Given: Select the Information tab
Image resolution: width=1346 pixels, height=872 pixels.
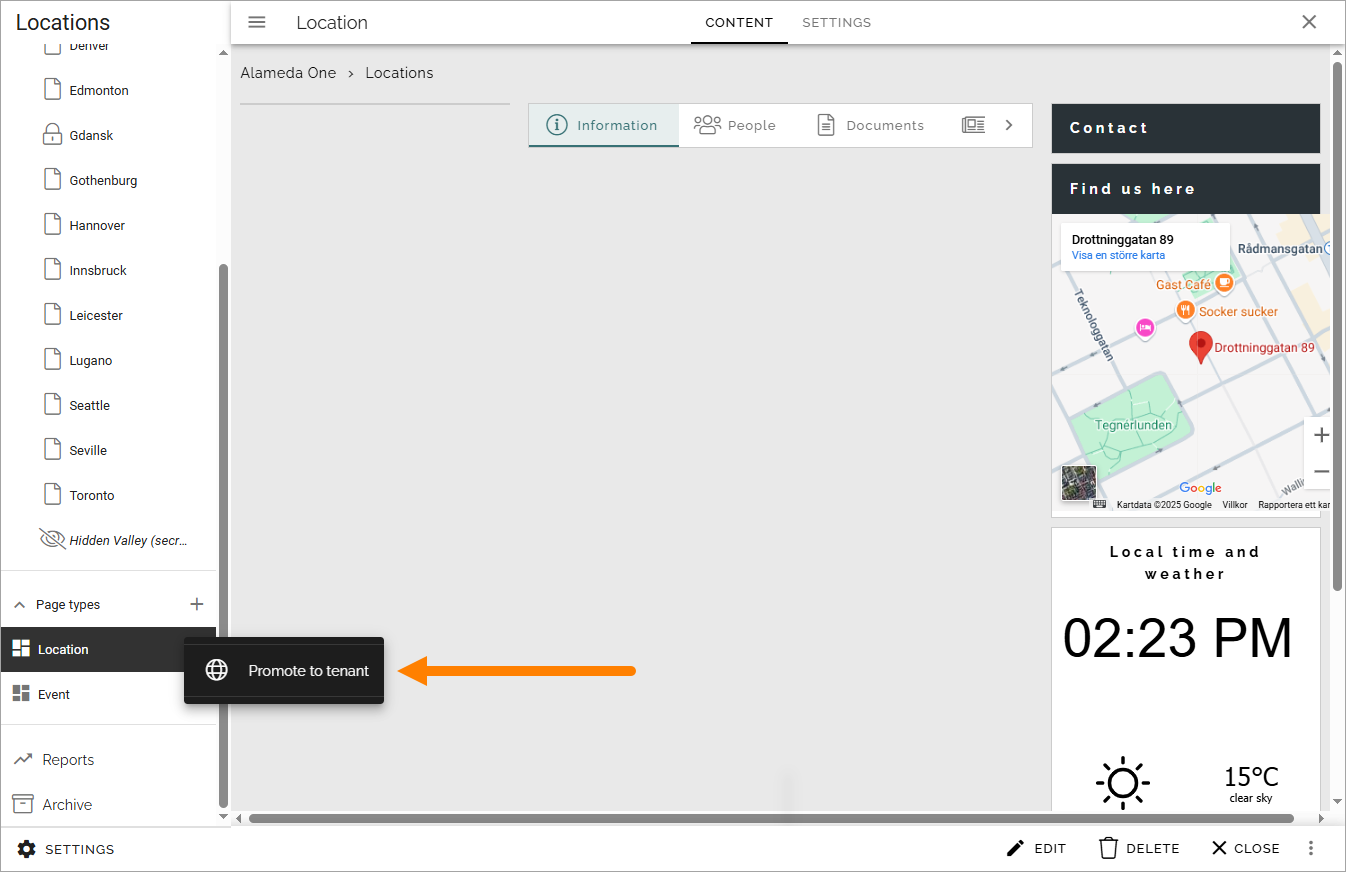Looking at the screenshot, I should point(603,125).
